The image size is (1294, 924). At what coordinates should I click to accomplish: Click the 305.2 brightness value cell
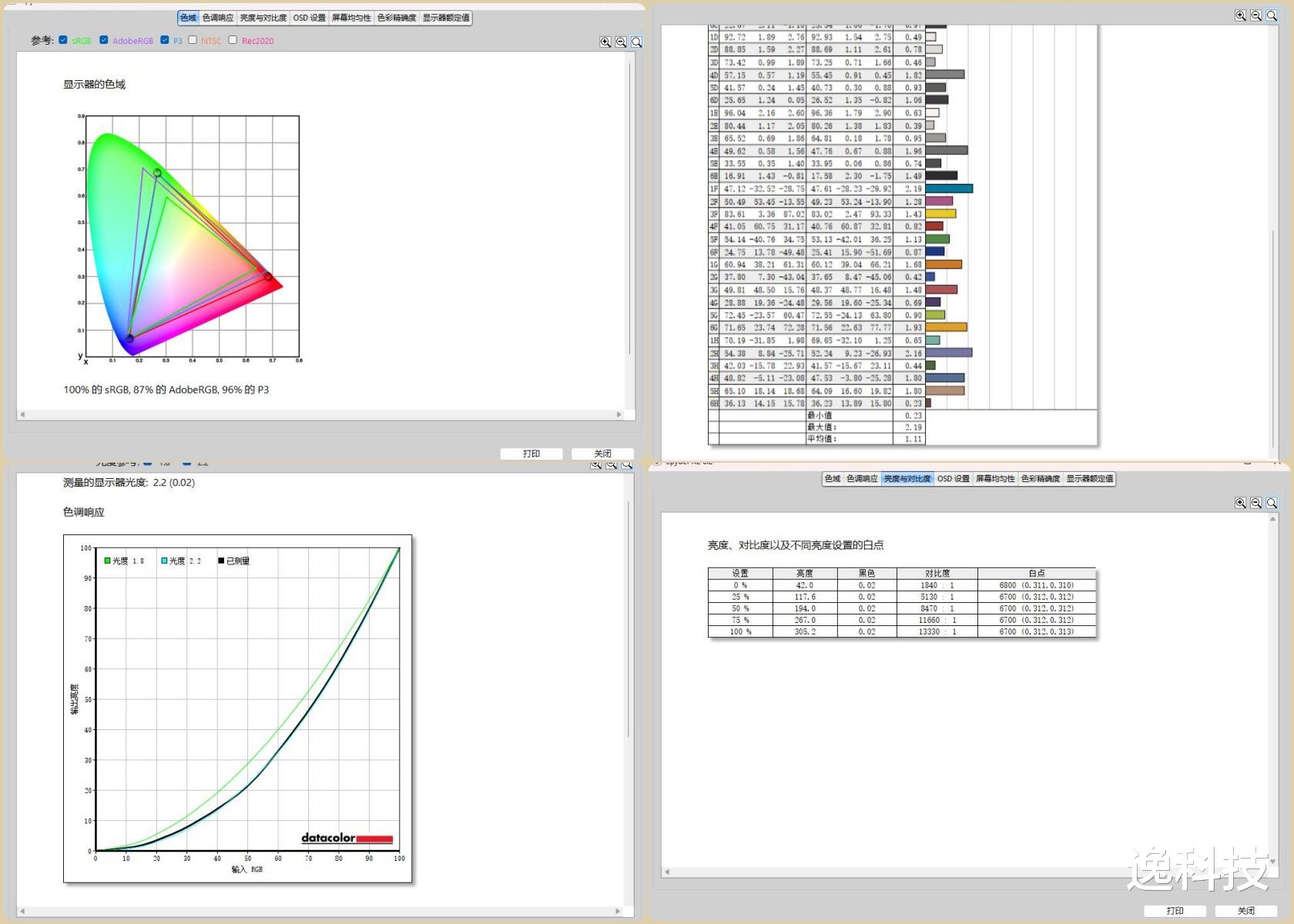[x=805, y=631]
